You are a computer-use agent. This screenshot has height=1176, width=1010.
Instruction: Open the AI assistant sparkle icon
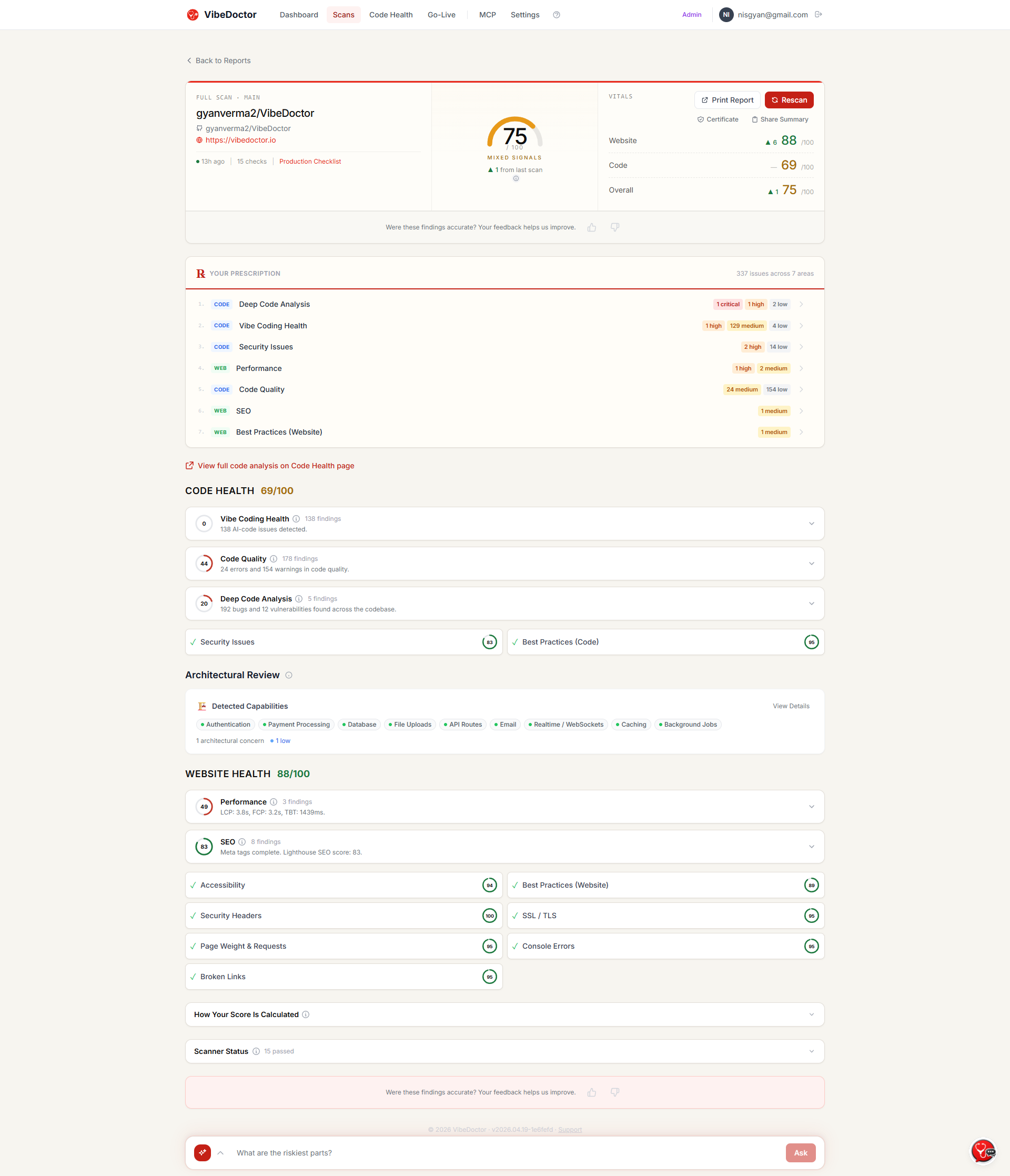202,1153
